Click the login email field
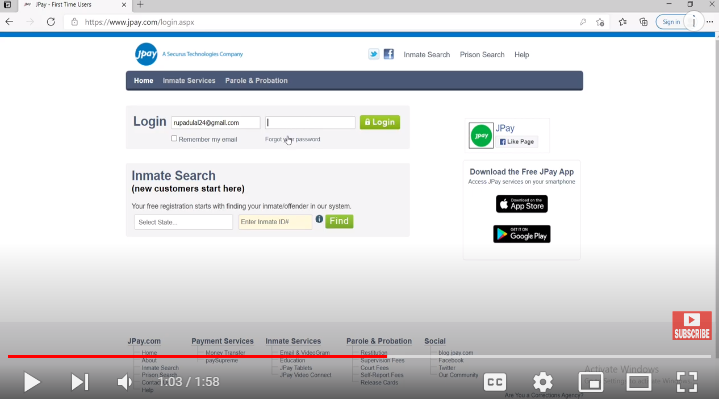The height and width of the screenshot is (399, 719). tap(216, 122)
